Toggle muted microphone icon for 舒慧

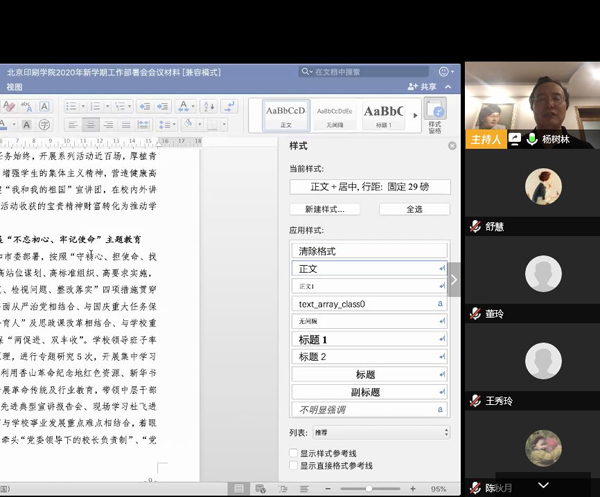tap(475, 227)
